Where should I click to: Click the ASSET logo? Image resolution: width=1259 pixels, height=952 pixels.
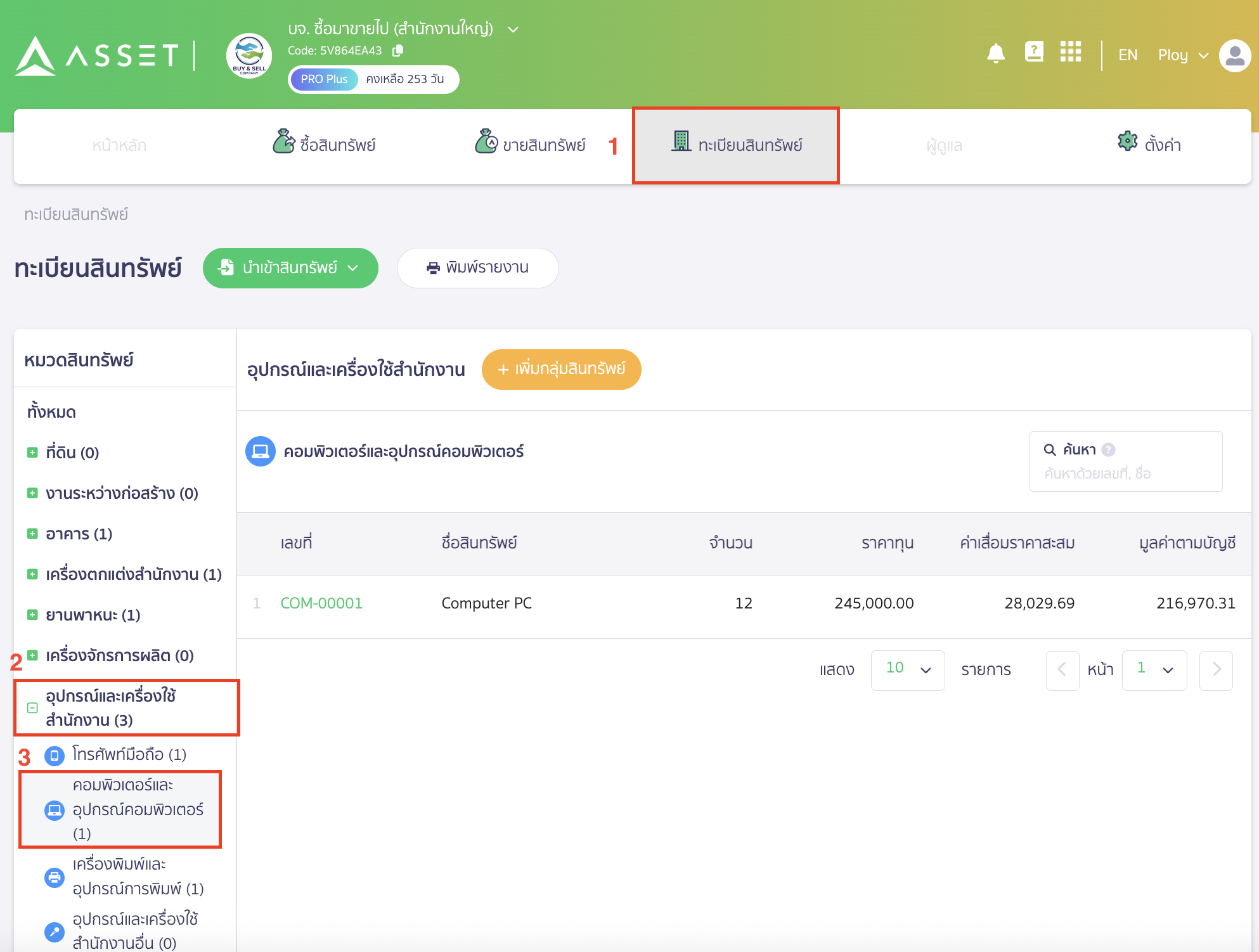[94, 55]
